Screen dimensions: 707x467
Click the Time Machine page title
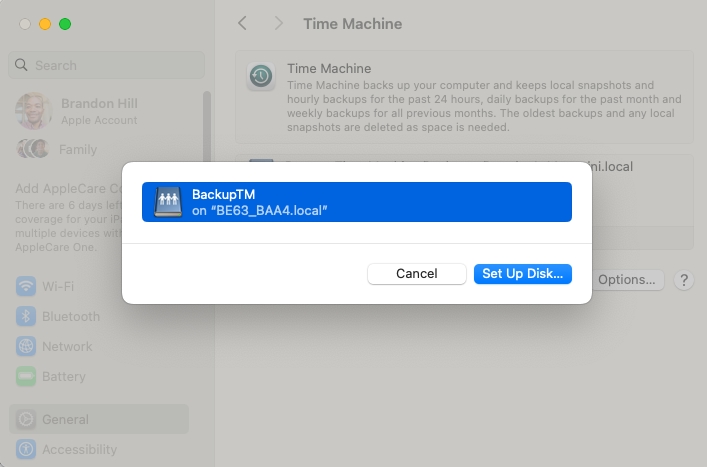pos(353,23)
